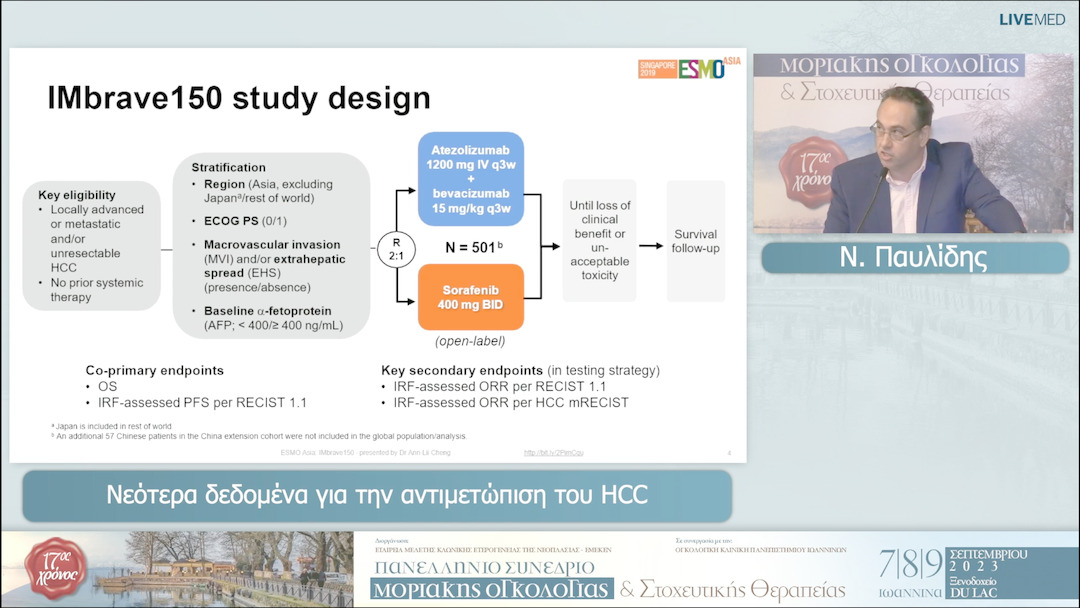This screenshot has height=608, width=1080.
Task: Click "ΠΑΝΕΛΛΗΝΙΟ ΣΥΝΕΔΡΙΟ" in the bottom banner
Action: [485, 567]
